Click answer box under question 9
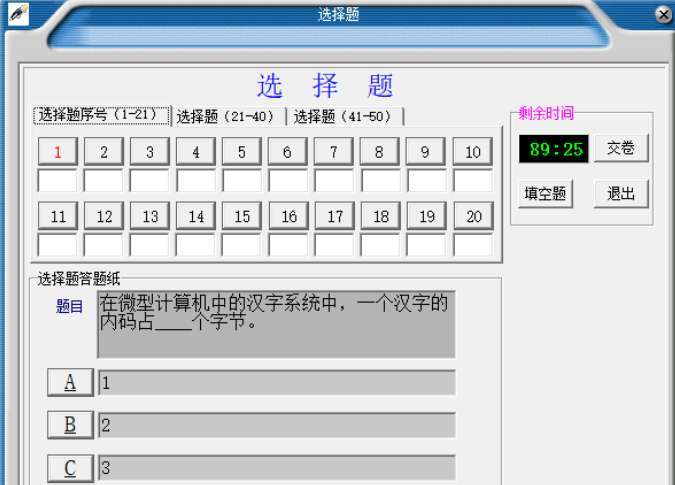The height and width of the screenshot is (485, 675). 427,181
